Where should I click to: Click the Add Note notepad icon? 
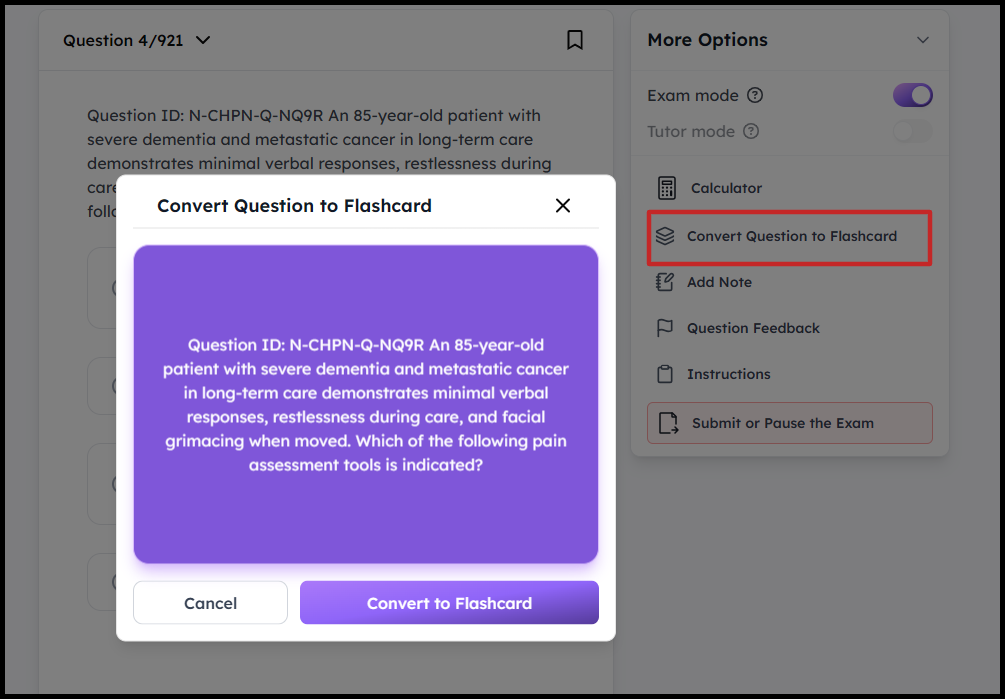pyautogui.click(x=665, y=282)
